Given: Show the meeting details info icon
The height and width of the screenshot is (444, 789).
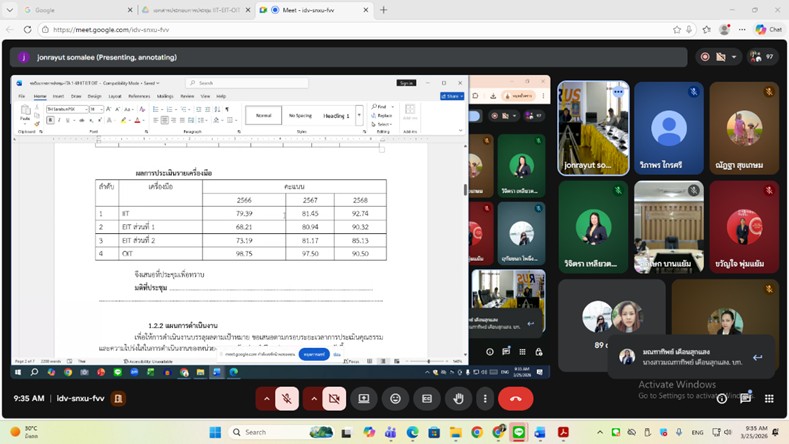Looking at the screenshot, I should pyautogui.click(x=721, y=399).
